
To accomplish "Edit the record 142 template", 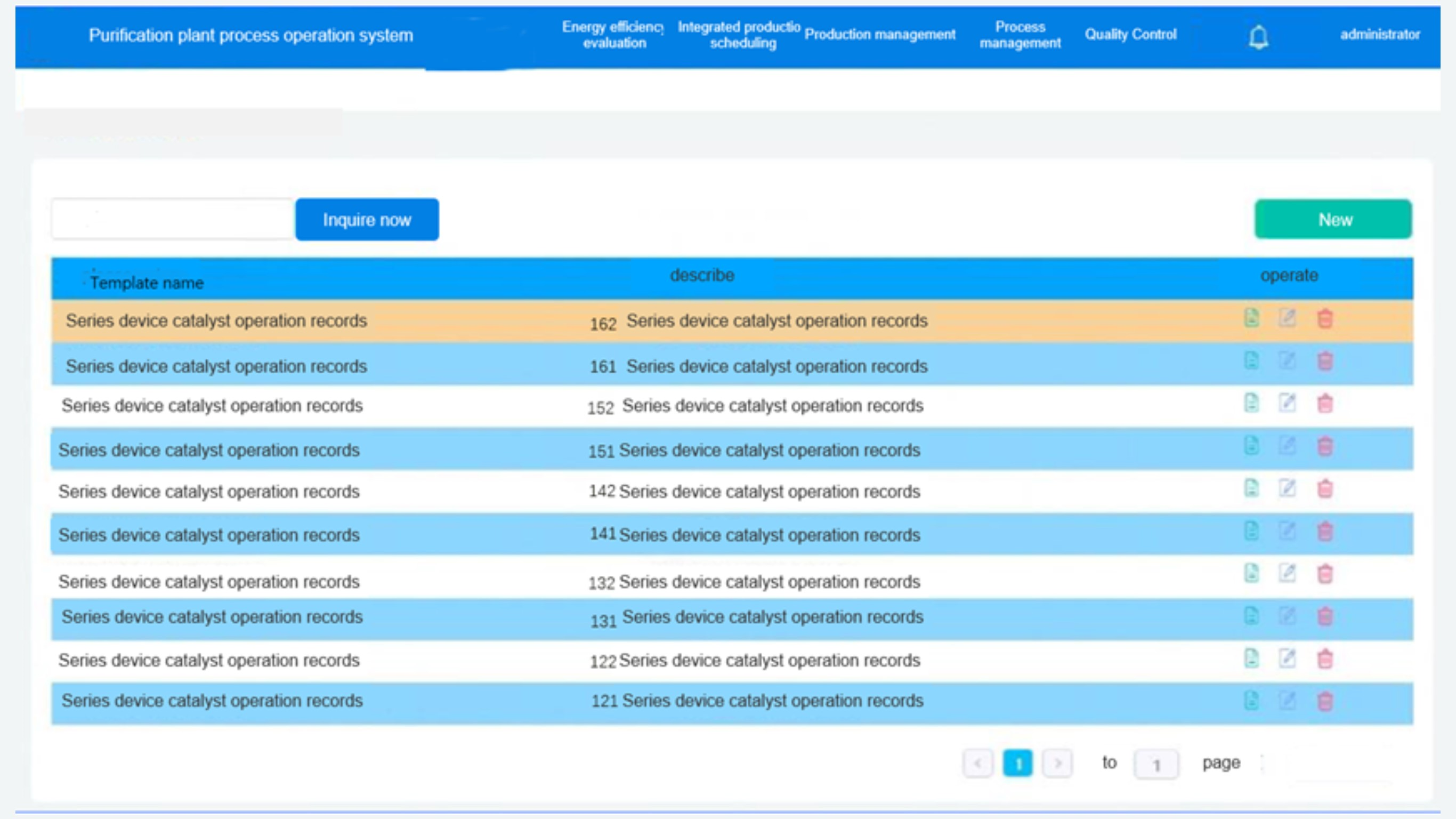I will tap(1287, 488).
